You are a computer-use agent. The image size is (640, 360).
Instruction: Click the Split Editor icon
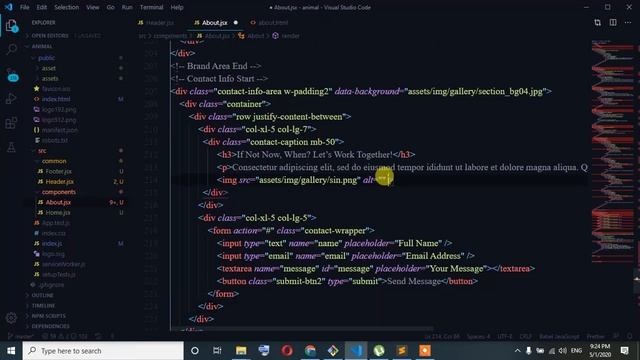click(613, 22)
